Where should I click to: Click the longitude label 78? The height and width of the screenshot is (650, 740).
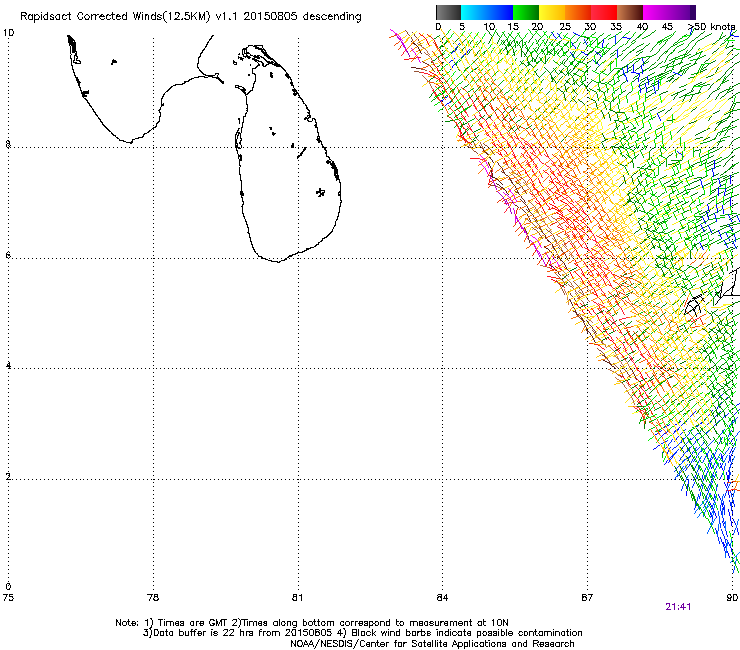tap(153, 598)
